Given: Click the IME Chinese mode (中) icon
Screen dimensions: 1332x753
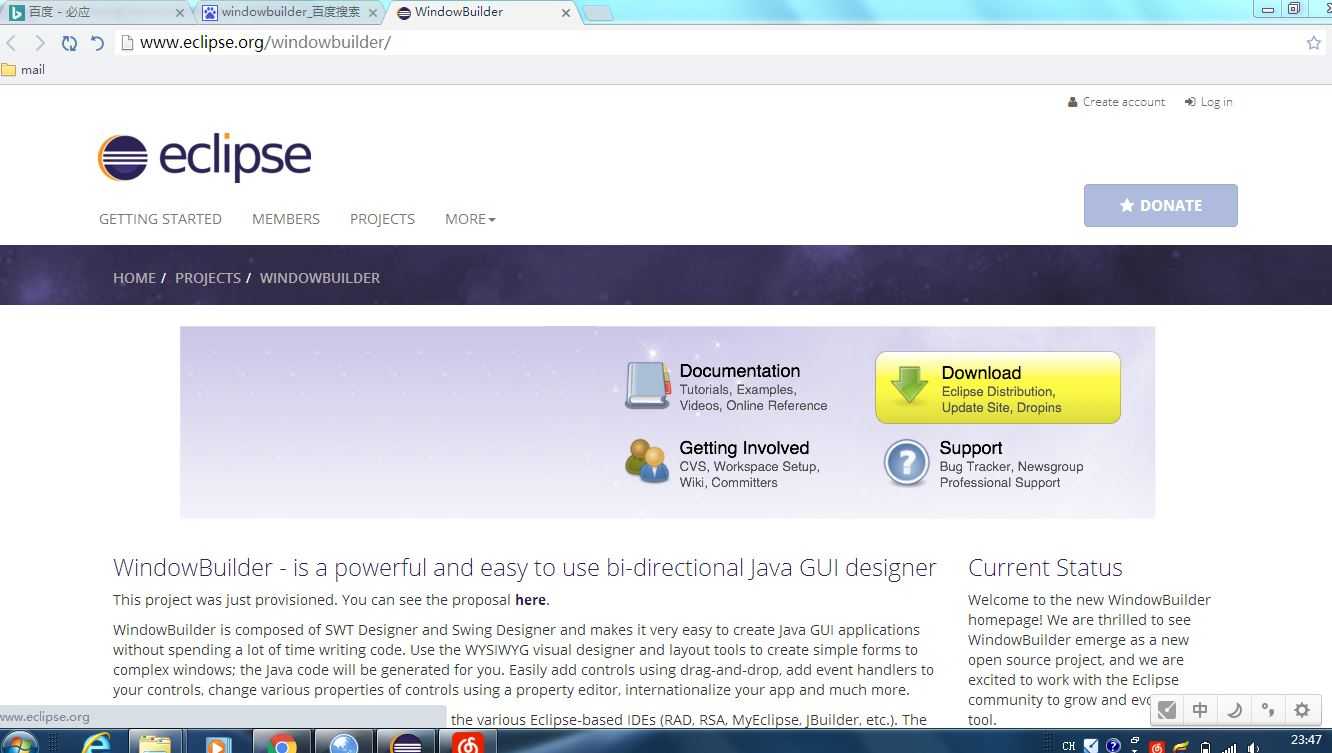Looking at the screenshot, I should [x=1200, y=710].
